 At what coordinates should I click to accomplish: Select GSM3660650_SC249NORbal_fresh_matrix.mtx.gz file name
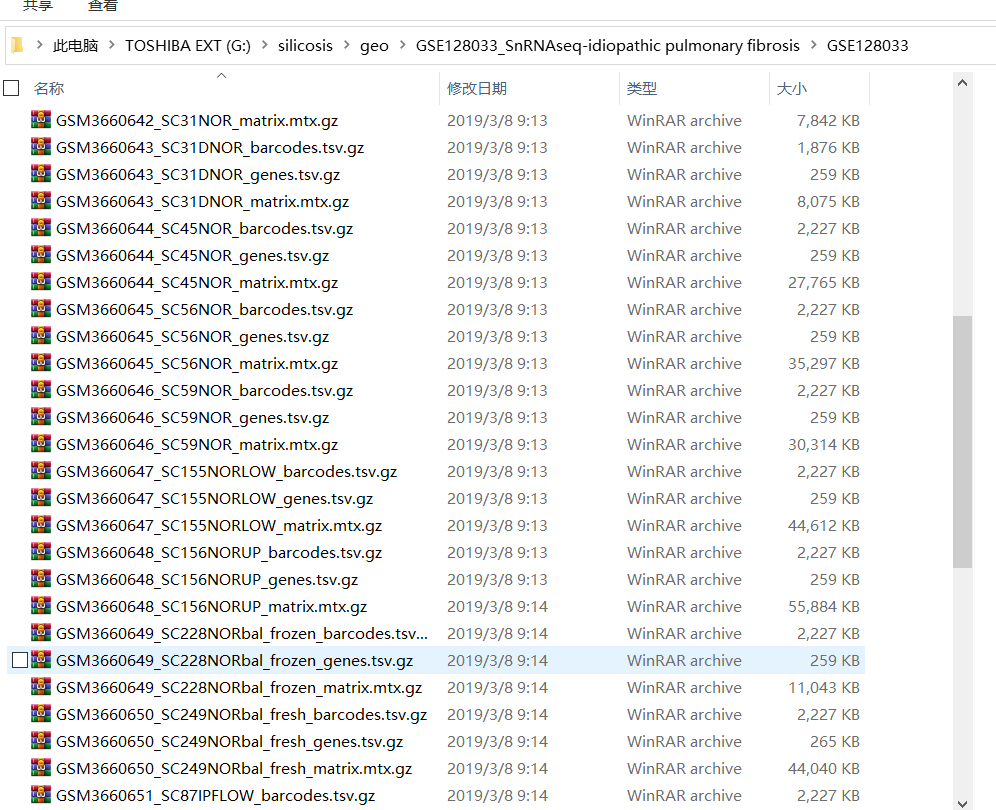tap(234, 769)
